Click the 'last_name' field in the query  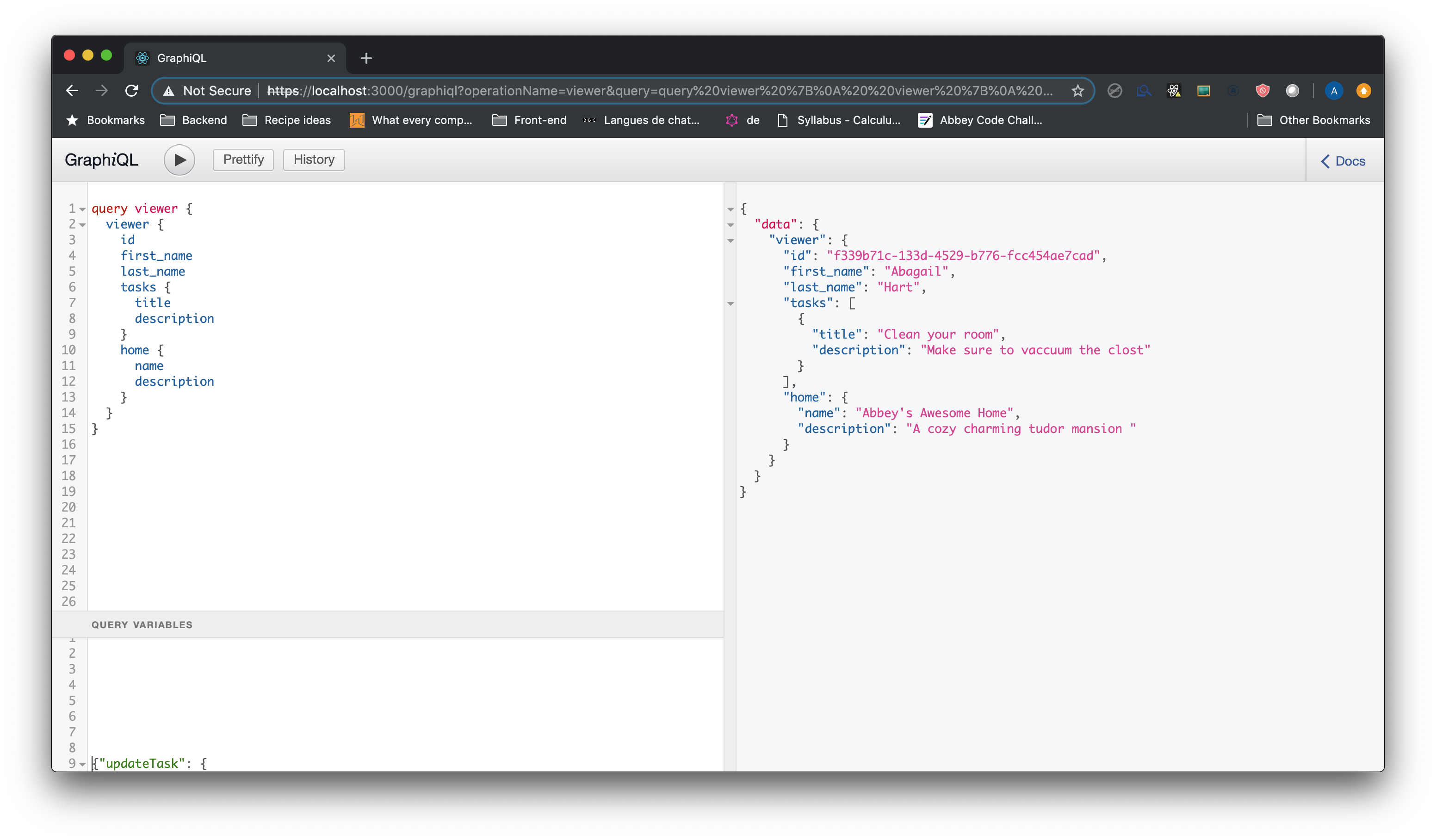pos(153,272)
